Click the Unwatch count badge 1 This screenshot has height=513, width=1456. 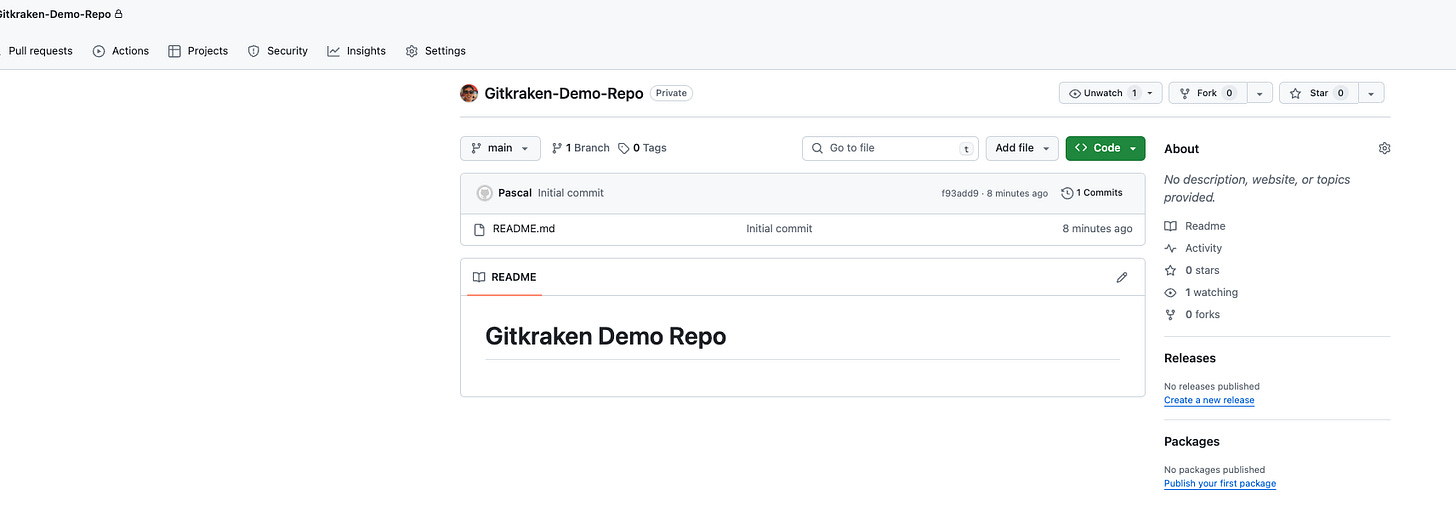[x=1134, y=93]
